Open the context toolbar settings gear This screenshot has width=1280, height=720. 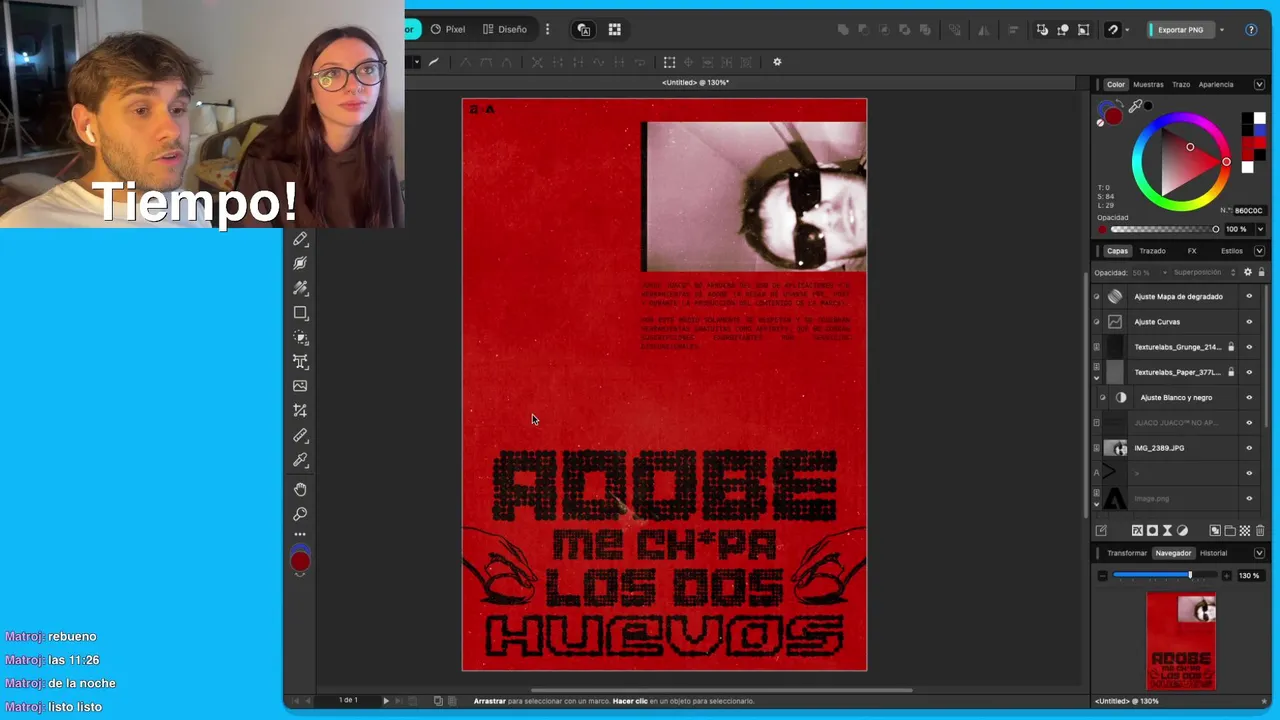click(x=777, y=62)
